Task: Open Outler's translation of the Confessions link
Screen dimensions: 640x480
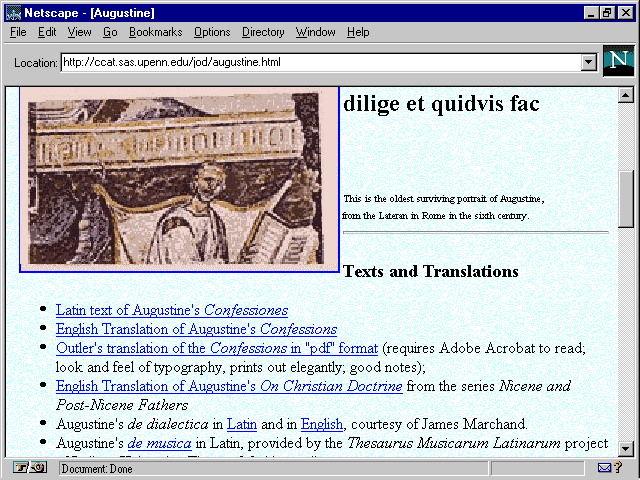Action: click(x=216, y=349)
